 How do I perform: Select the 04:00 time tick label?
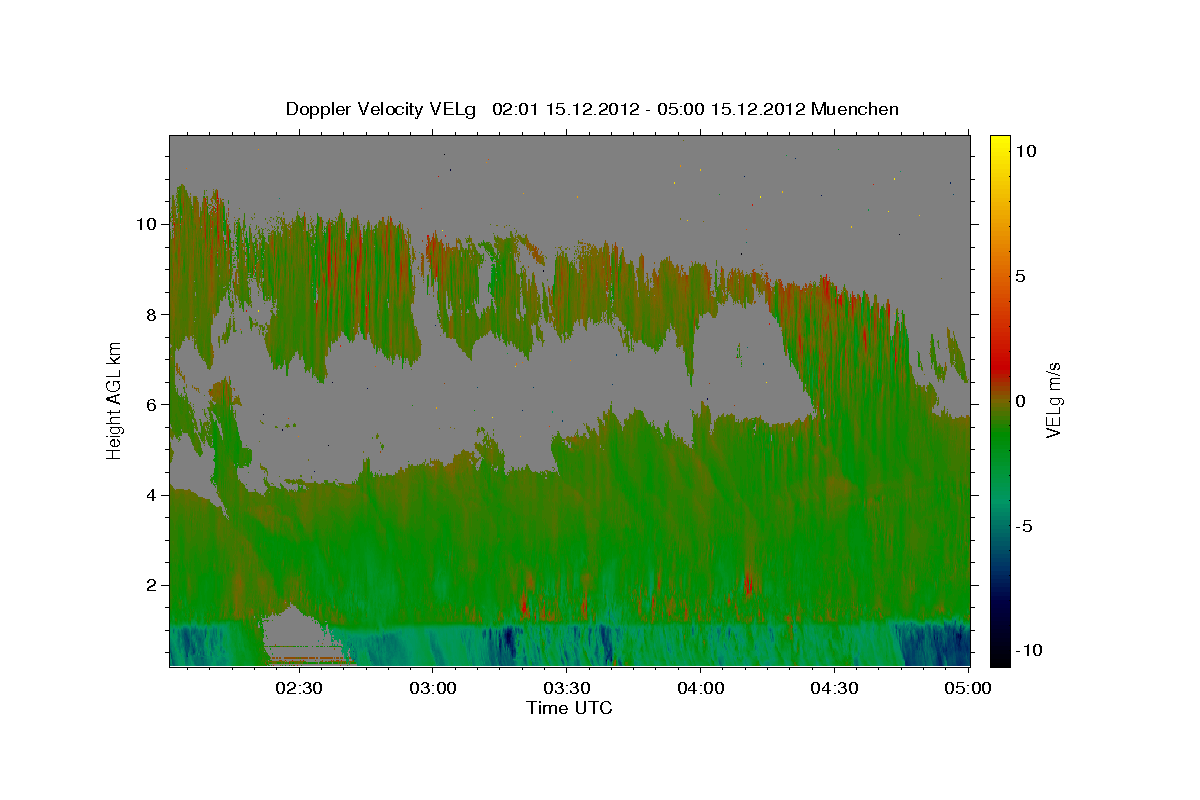click(700, 688)
